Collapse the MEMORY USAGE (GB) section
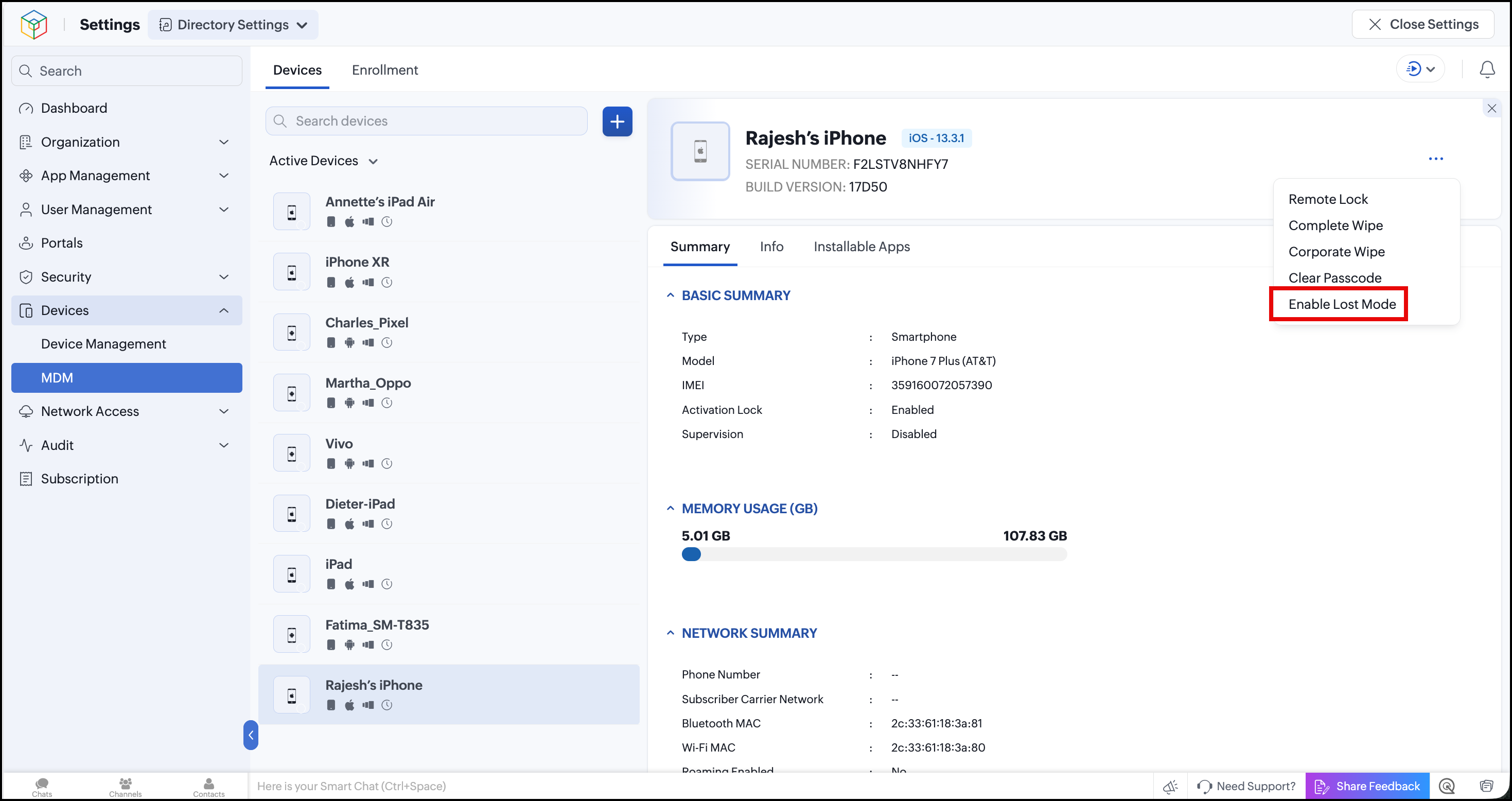Screen dimensions: 1512x801 tap(670, 509)
